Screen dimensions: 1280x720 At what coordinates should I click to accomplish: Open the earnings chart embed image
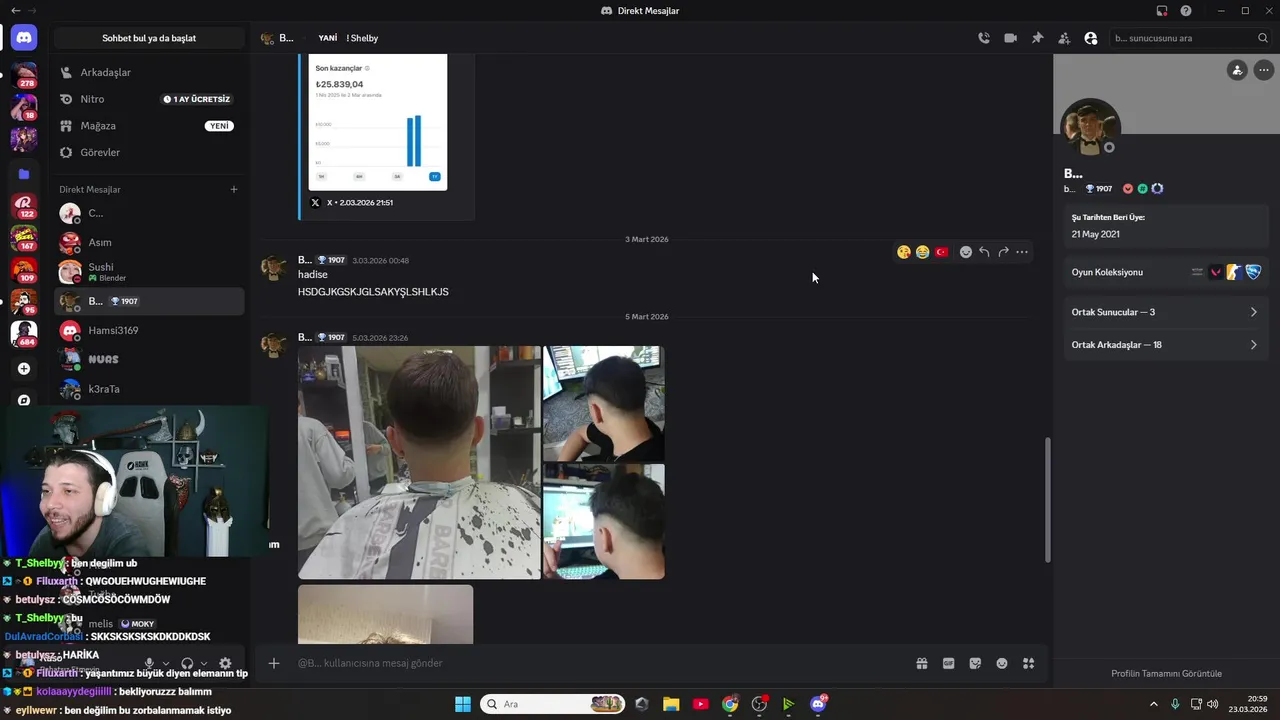[378, 122]
